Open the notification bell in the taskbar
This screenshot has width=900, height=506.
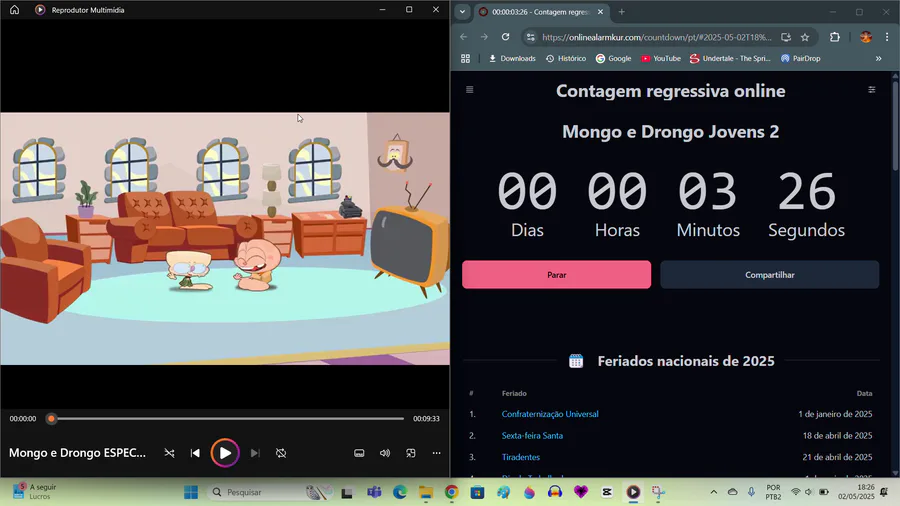point(885,492)
